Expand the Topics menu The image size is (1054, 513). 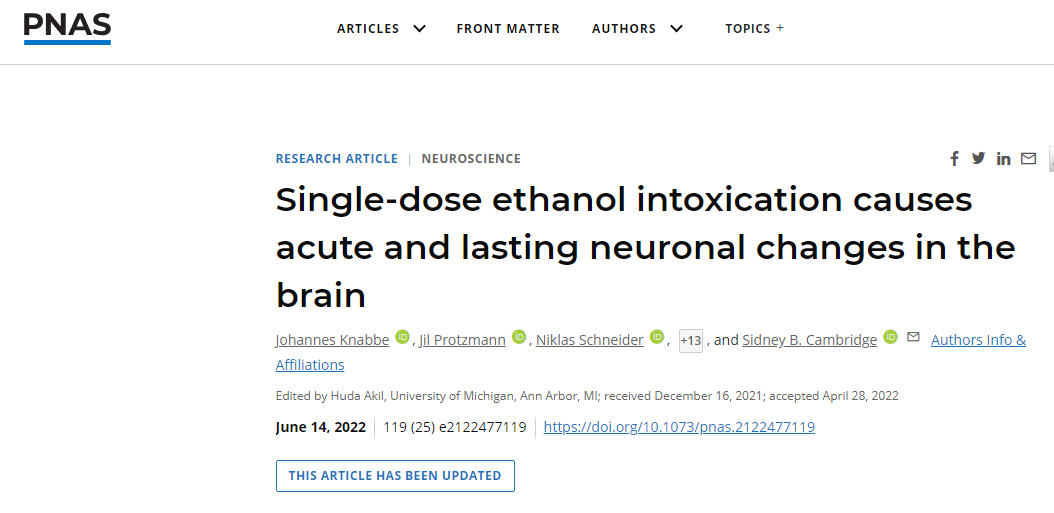(x=754, y=29)
